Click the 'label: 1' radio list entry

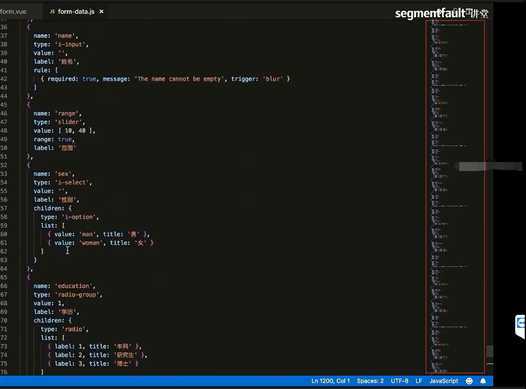[x=95, y=346]
